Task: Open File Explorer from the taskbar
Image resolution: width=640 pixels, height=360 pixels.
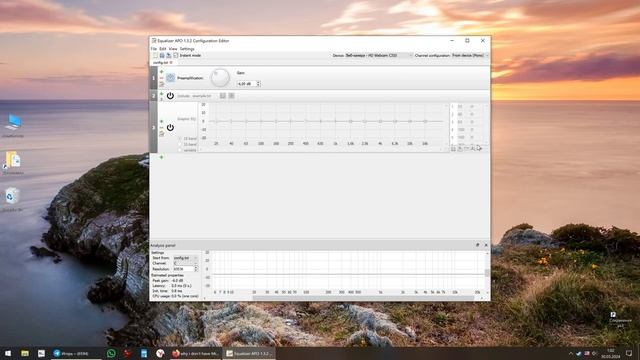Action: pyautogui.click(x=25, y=353)
